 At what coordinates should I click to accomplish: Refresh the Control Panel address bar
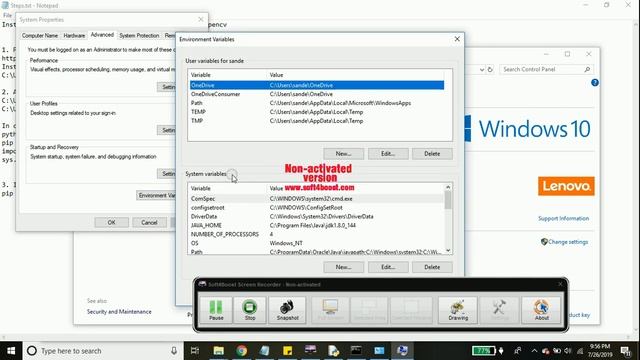[x=490, y=69]
